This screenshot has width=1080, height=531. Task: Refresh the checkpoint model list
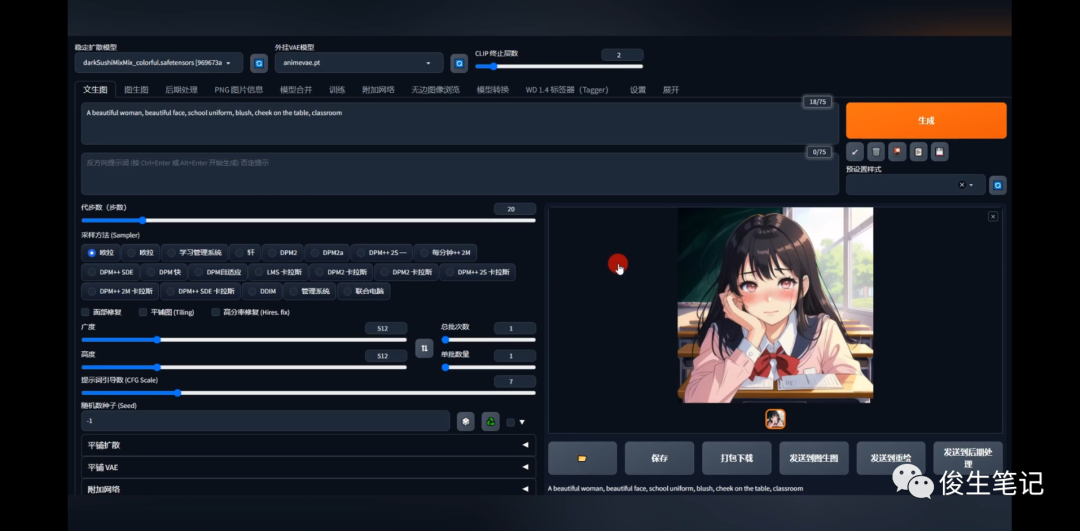pos(258,63)
